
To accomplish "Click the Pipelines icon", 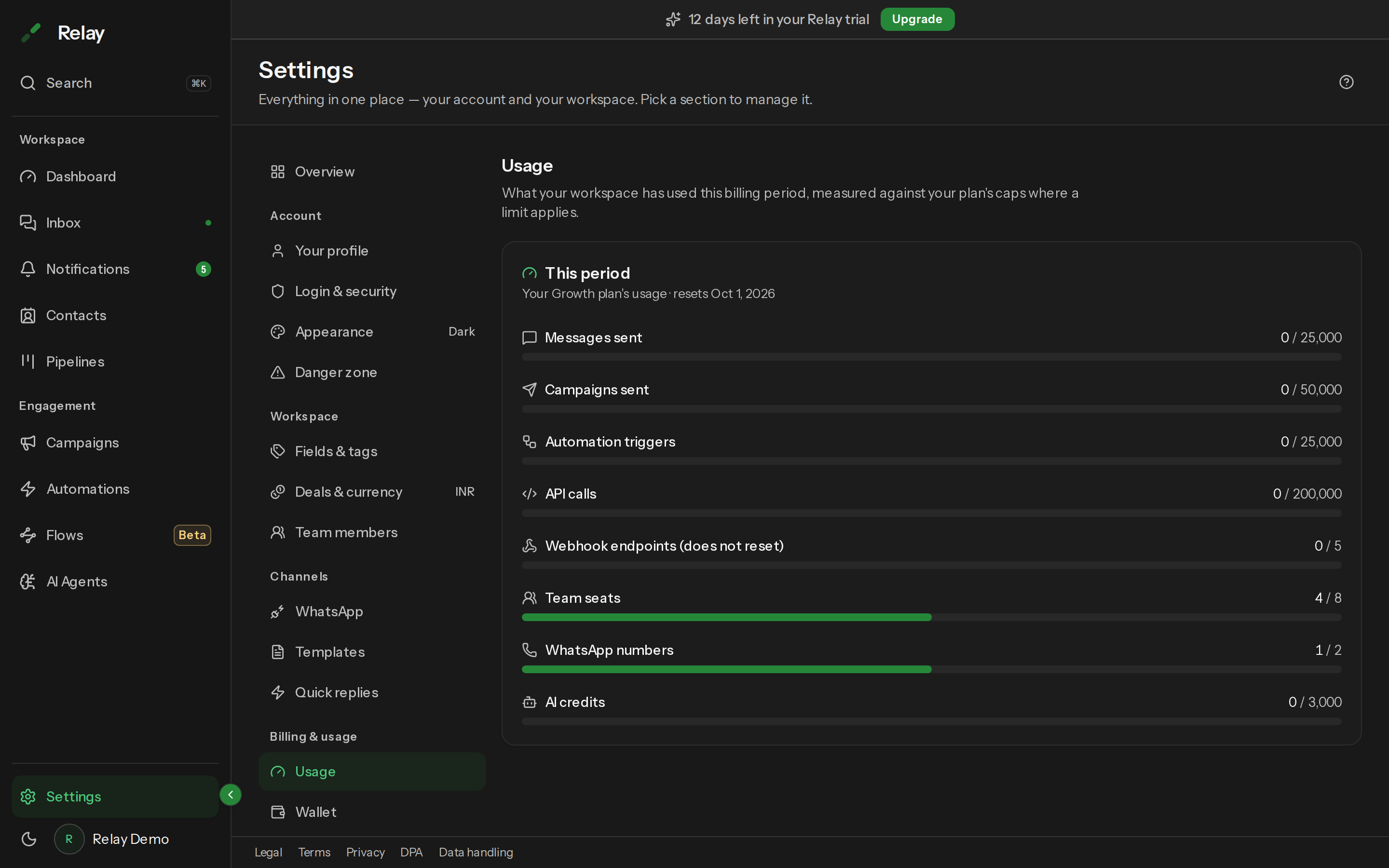I will tap(27, 361).
